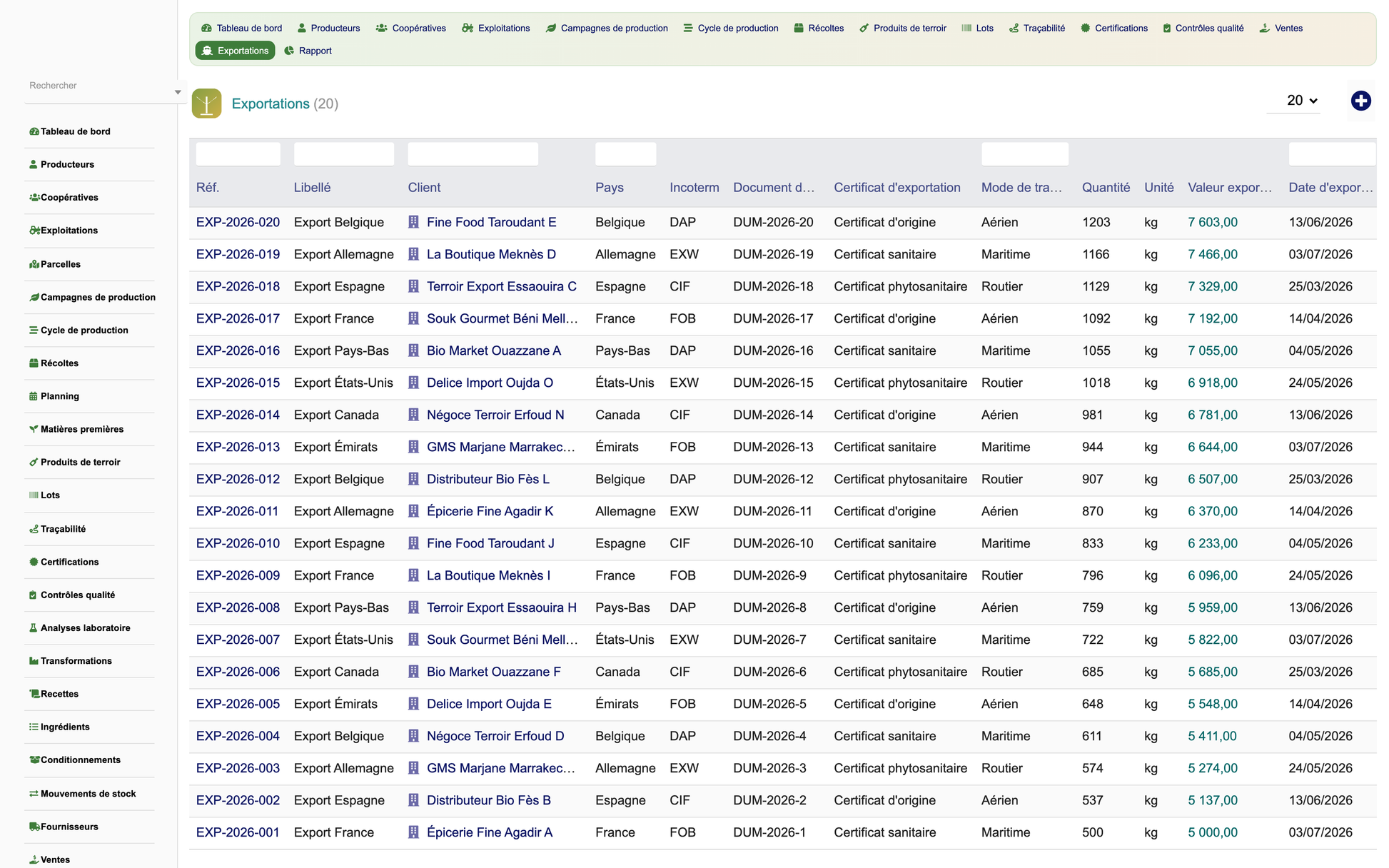Open Producteurs in the top navigation
The height and width of the screenshot is (868, 1389).
tap(328, 28)
